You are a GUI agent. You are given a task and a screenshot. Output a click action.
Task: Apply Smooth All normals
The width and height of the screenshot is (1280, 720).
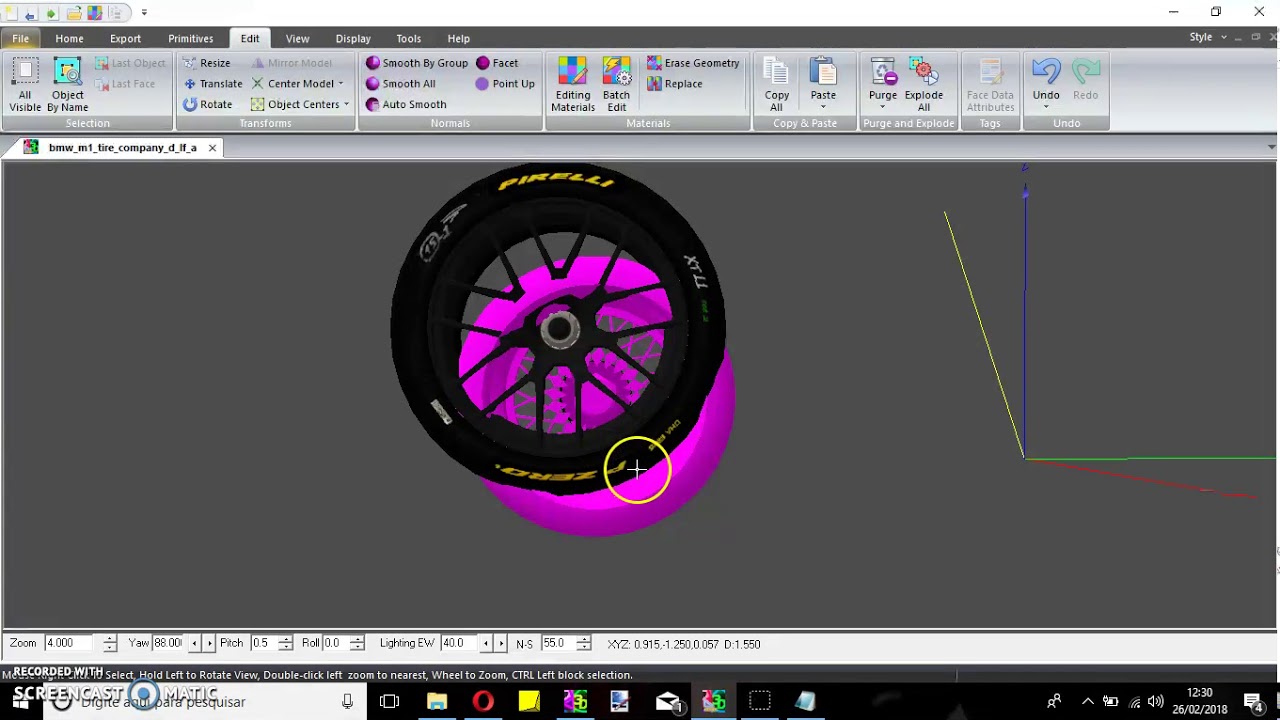tap(400, 84)
